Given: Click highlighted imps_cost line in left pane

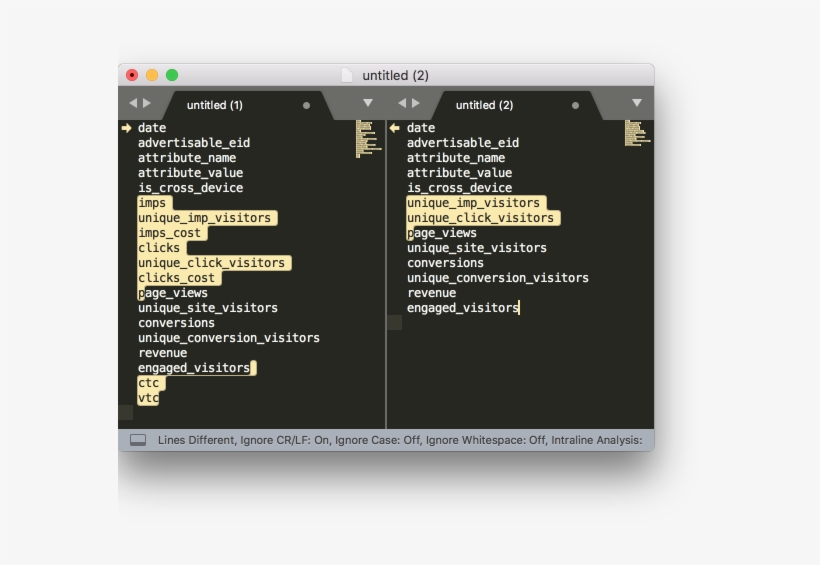Looking at the screenshot, I should click(x=170, y=233).
